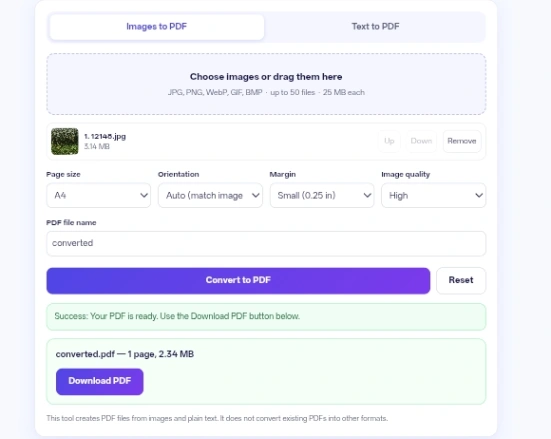Download the converted PDF file
Viewport: 551px width, 439px height.
tap(99, 381)
